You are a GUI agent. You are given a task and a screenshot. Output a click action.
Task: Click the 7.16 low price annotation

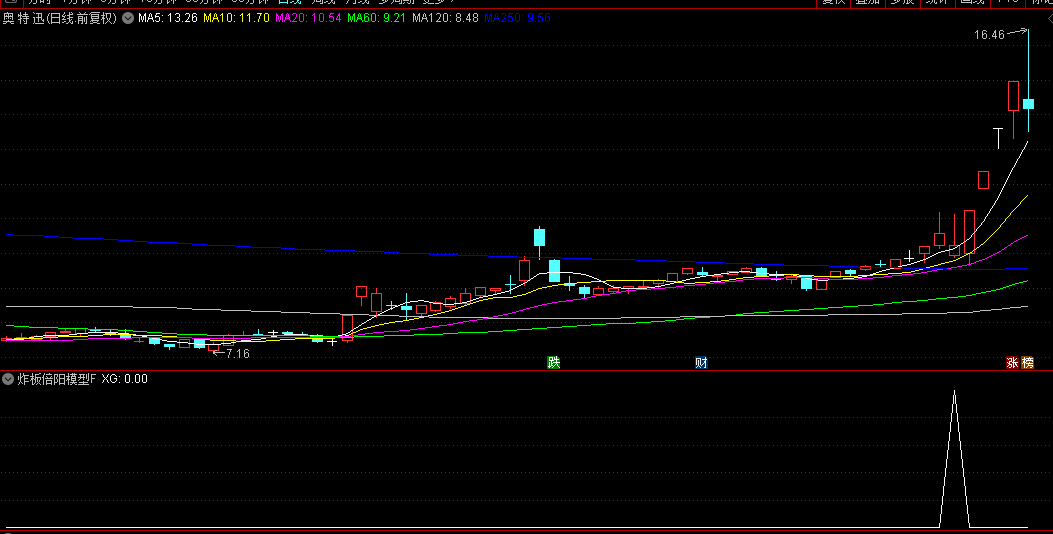pos(238,353)
